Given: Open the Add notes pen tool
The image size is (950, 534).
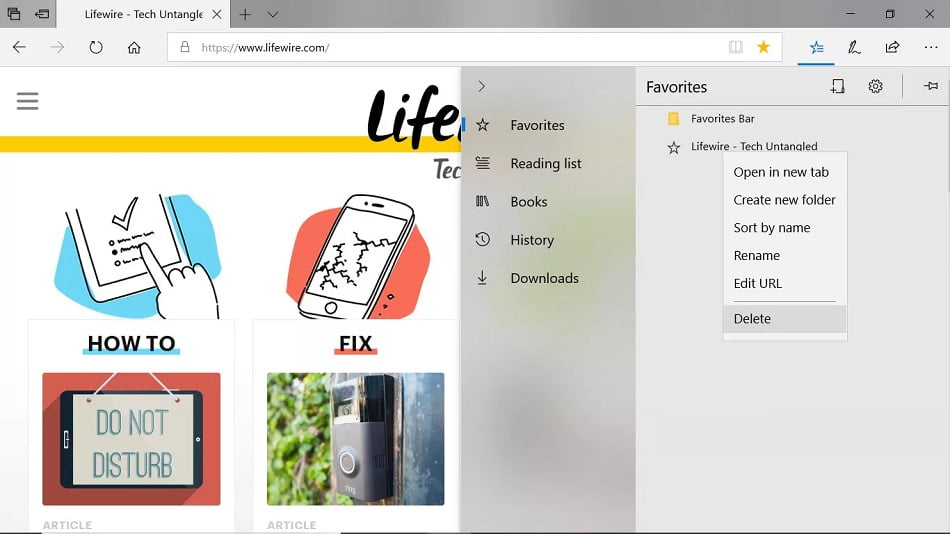Looking at the screenshot, I should 854,47.
